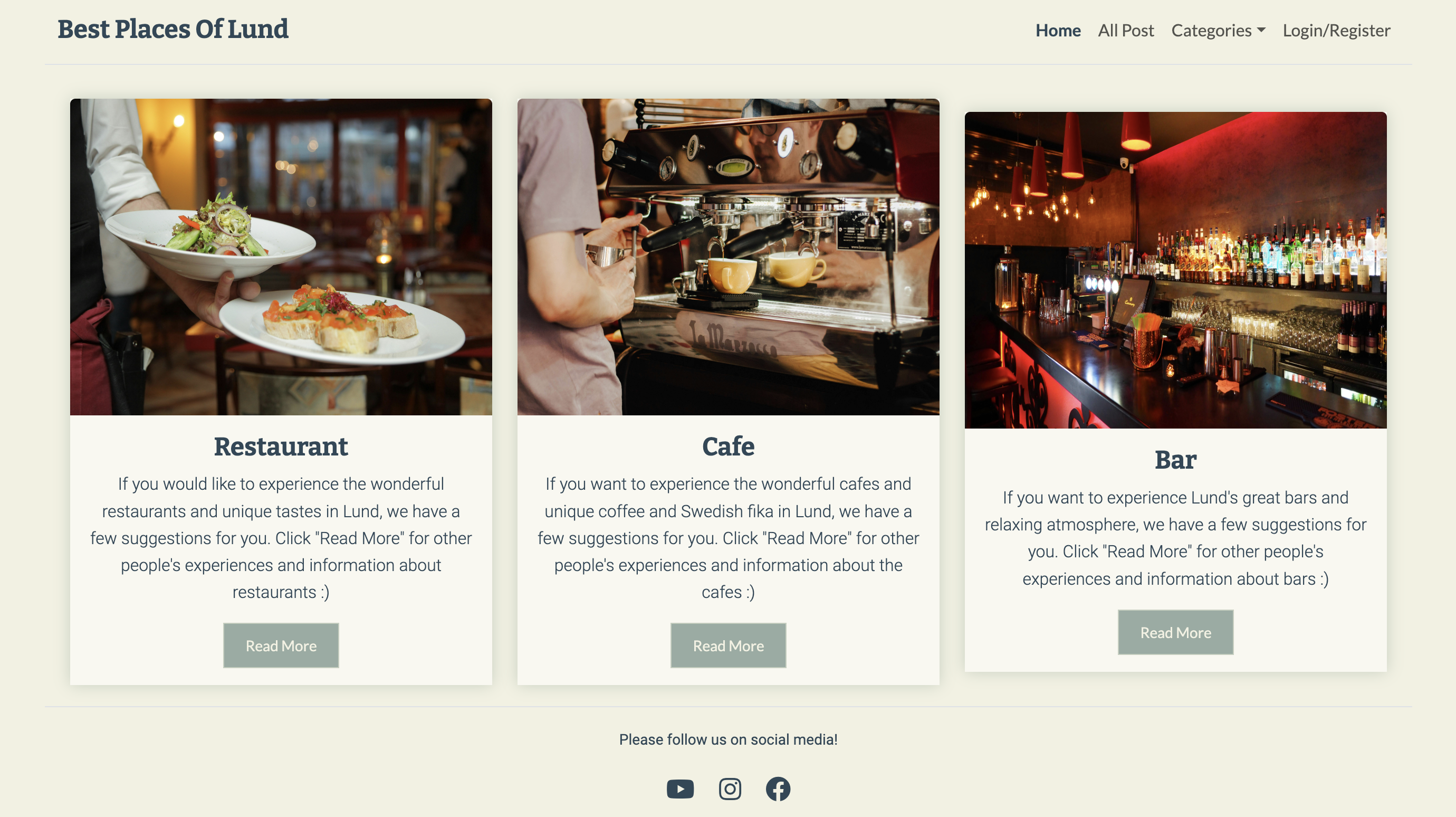This screenshot has height=817, width=1456.
Task: Open the Facebook social media icon
Action: 778,788
